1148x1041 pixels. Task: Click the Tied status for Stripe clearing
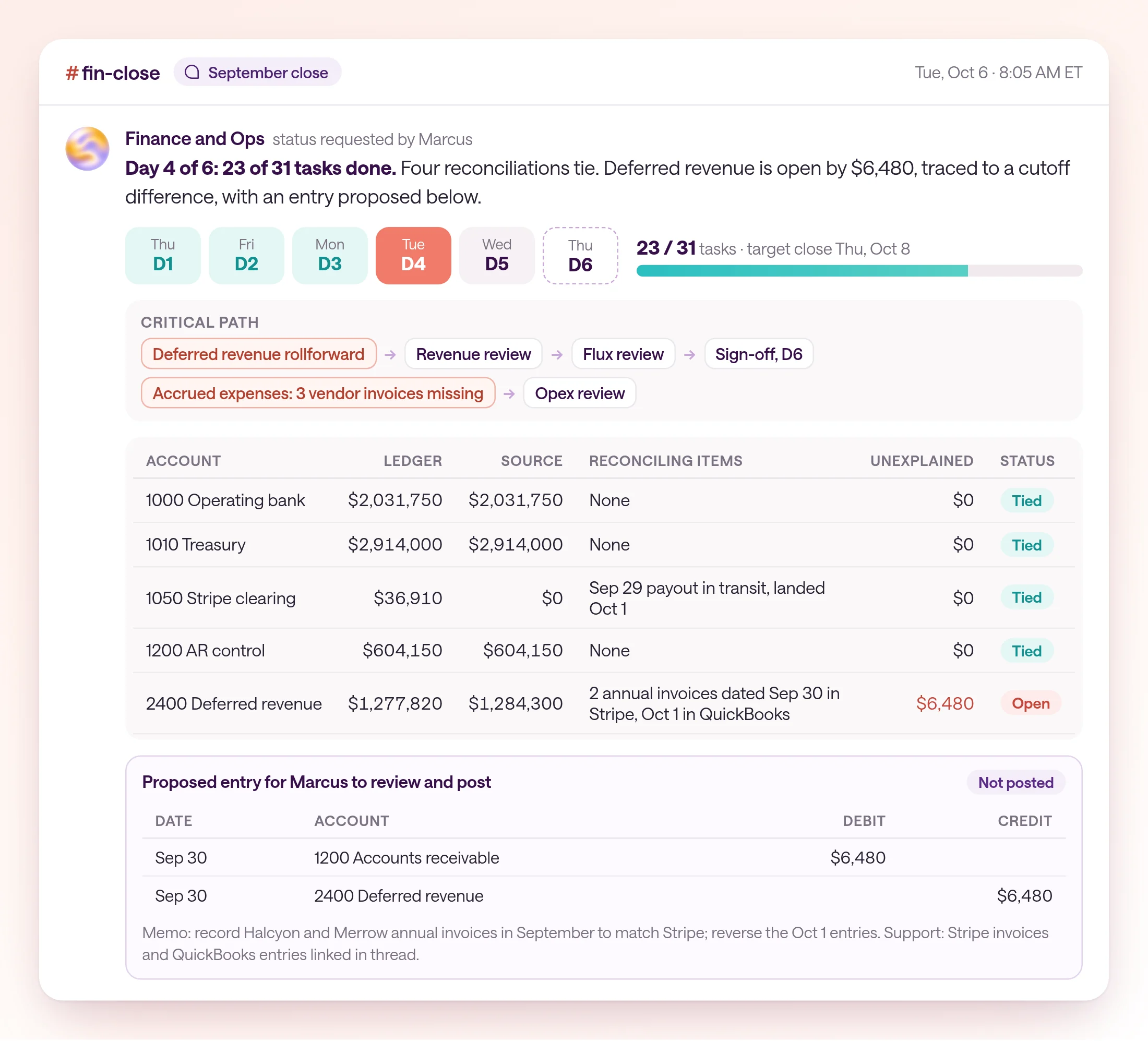point(1027,597)
